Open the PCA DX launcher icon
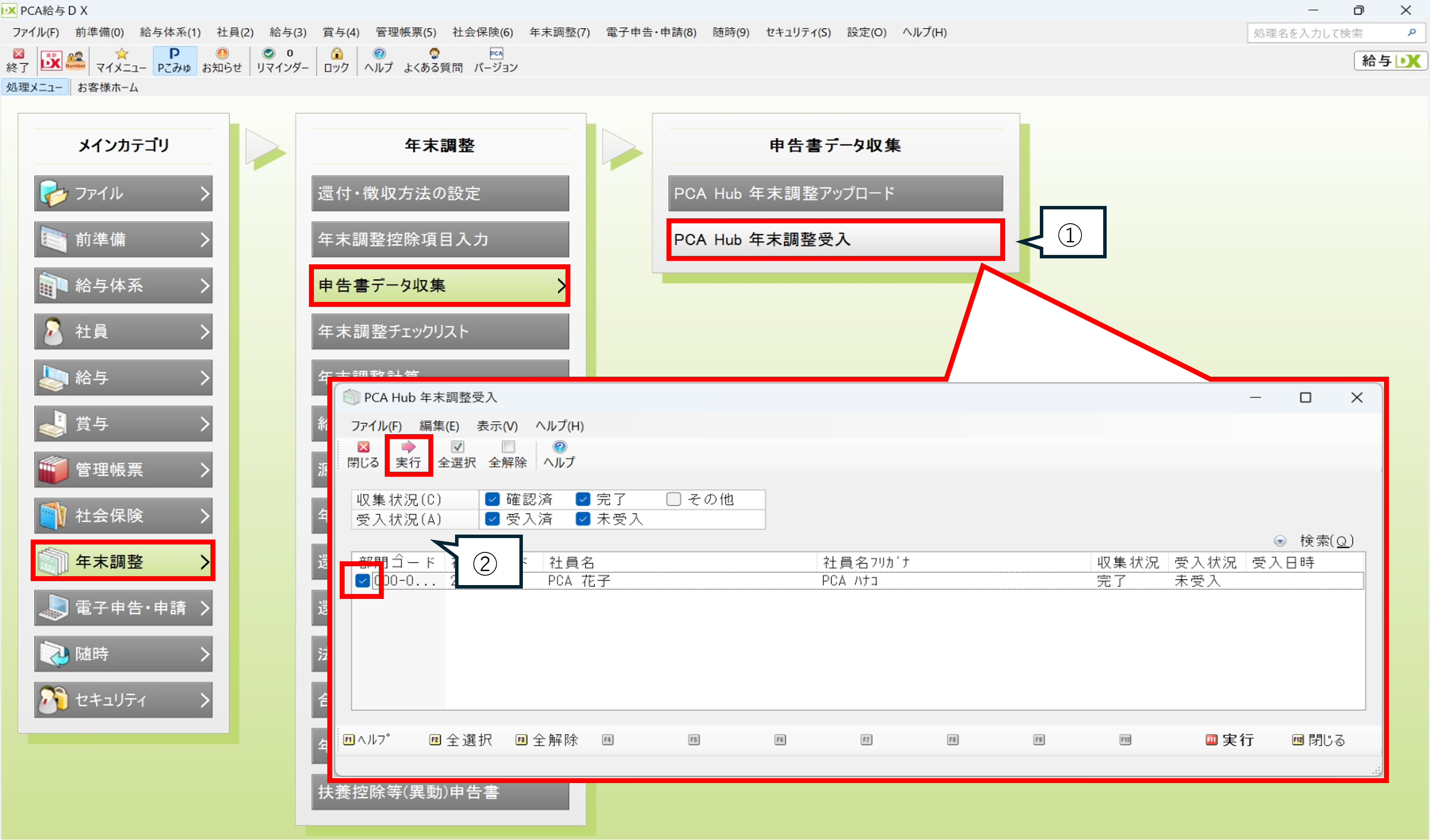Viewport: 1430px width, 840px height. point(51,60)
